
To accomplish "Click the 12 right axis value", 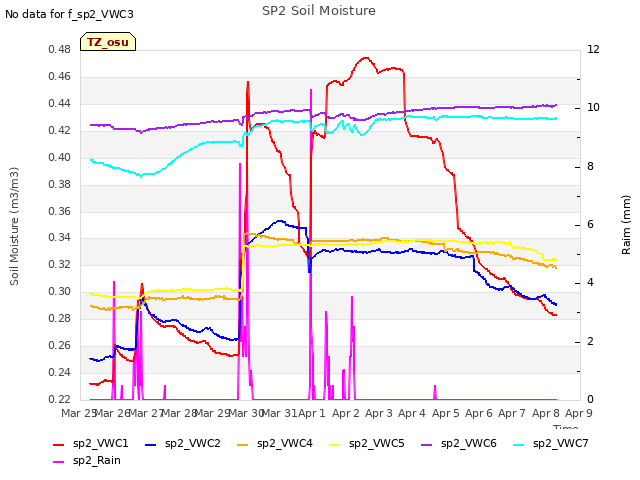I will (593, 50).
